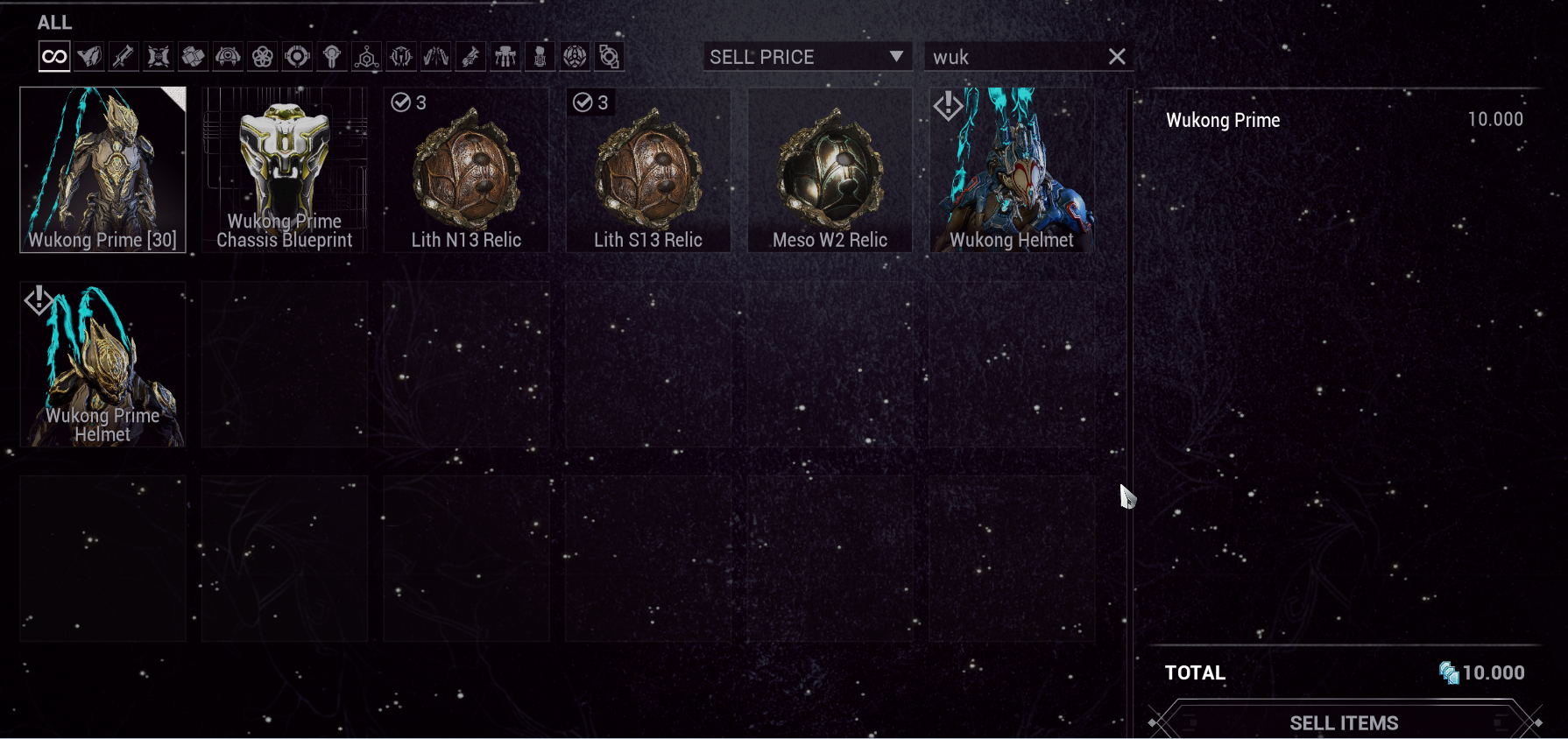Filter by necramech robot icon
The image size is (1568, 739).
coord(505,57)
